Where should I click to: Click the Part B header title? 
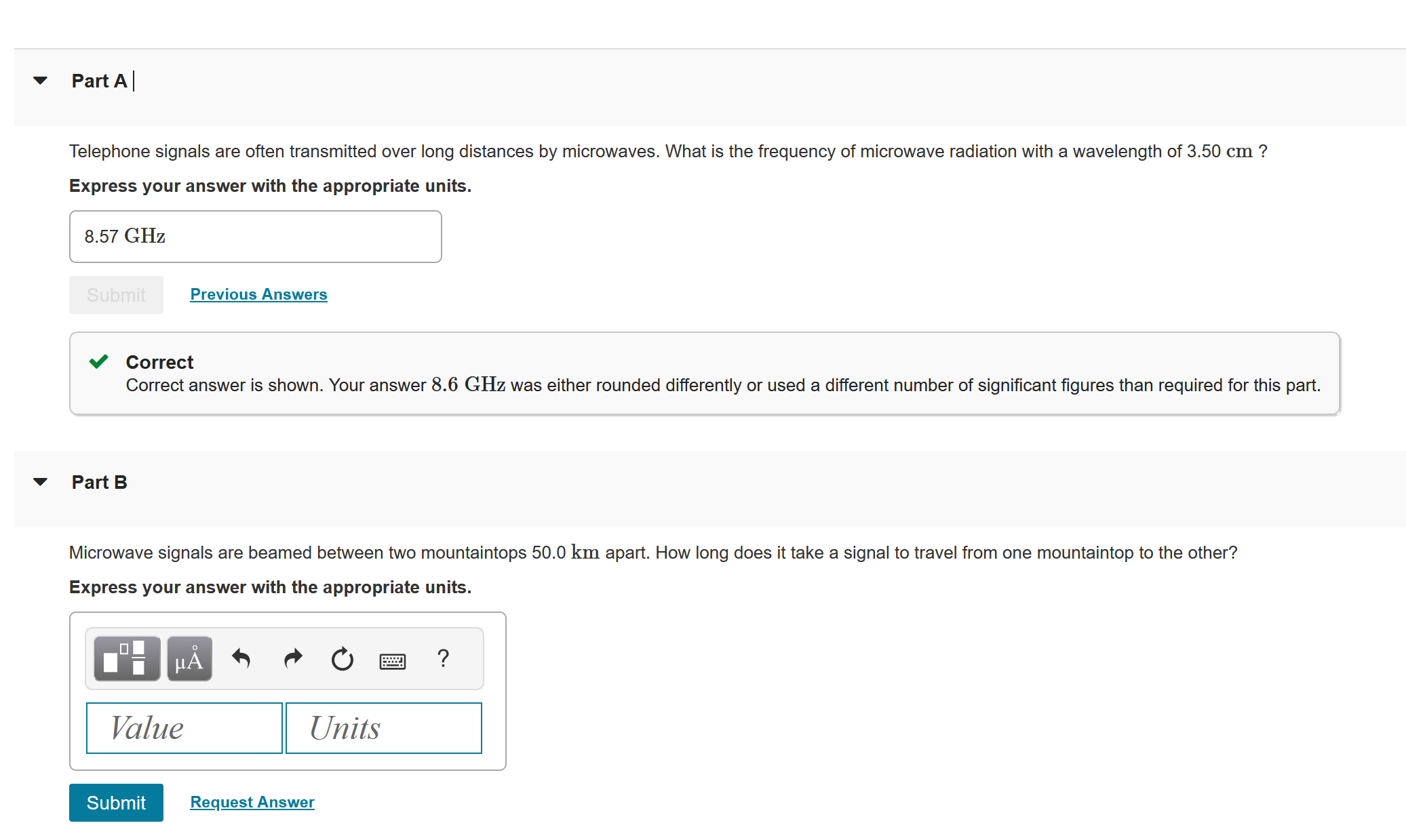click(x=100, y=482)
